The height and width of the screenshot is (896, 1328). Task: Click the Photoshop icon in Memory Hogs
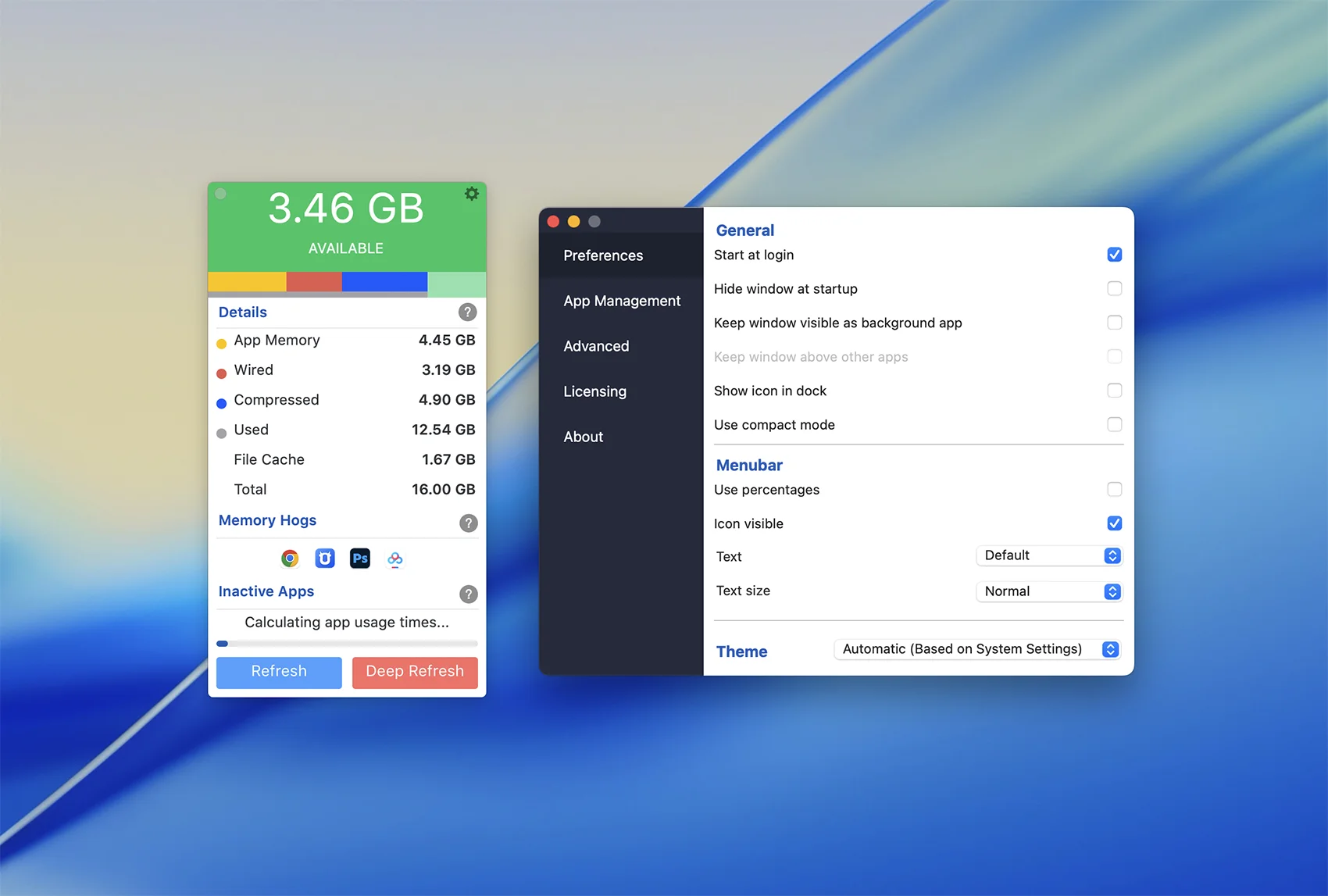point(360,559)
